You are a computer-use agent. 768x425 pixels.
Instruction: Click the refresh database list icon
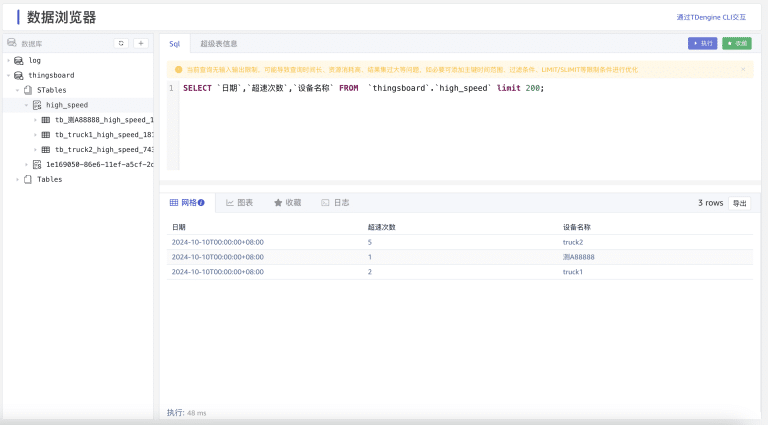(x=121, y=44)
